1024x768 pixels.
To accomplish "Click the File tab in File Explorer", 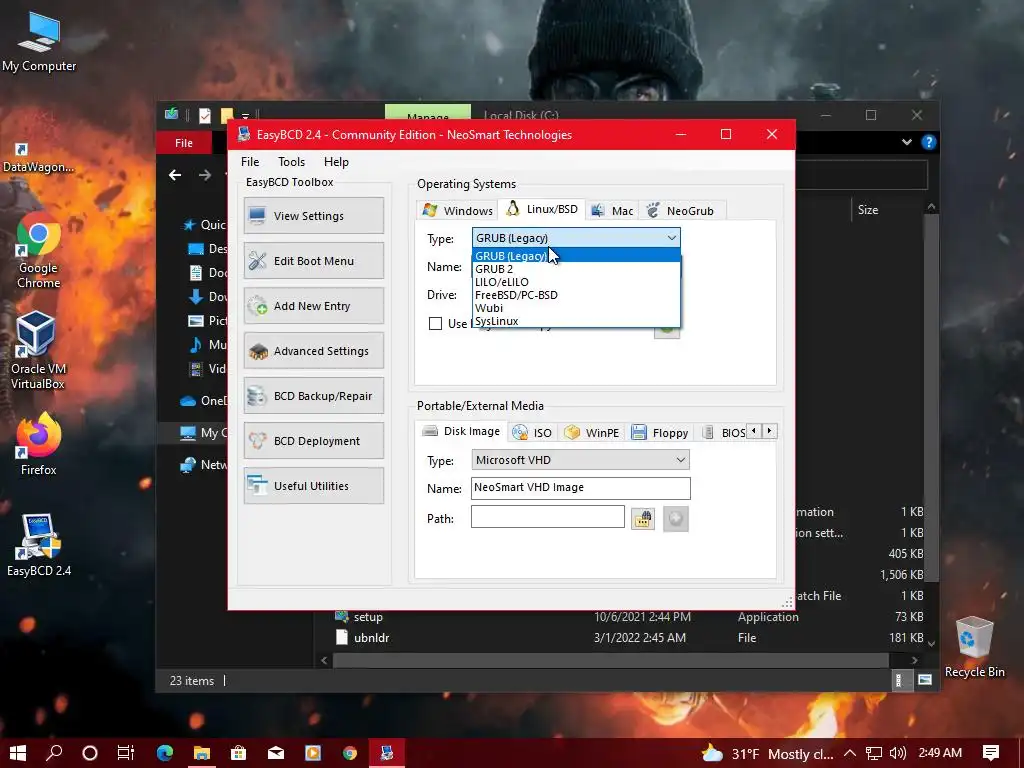I will [184, 142].
